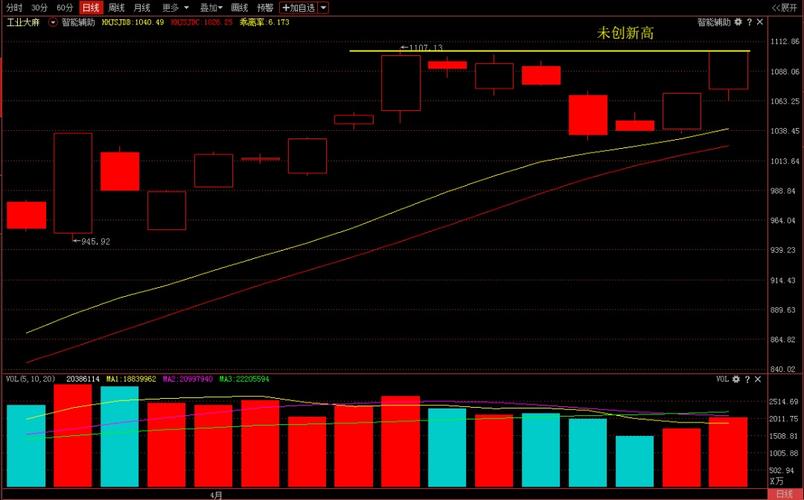Select the 周线 weekly chart tab
Image resolution: width=804 pixels, height=500 pixels.
116,7
